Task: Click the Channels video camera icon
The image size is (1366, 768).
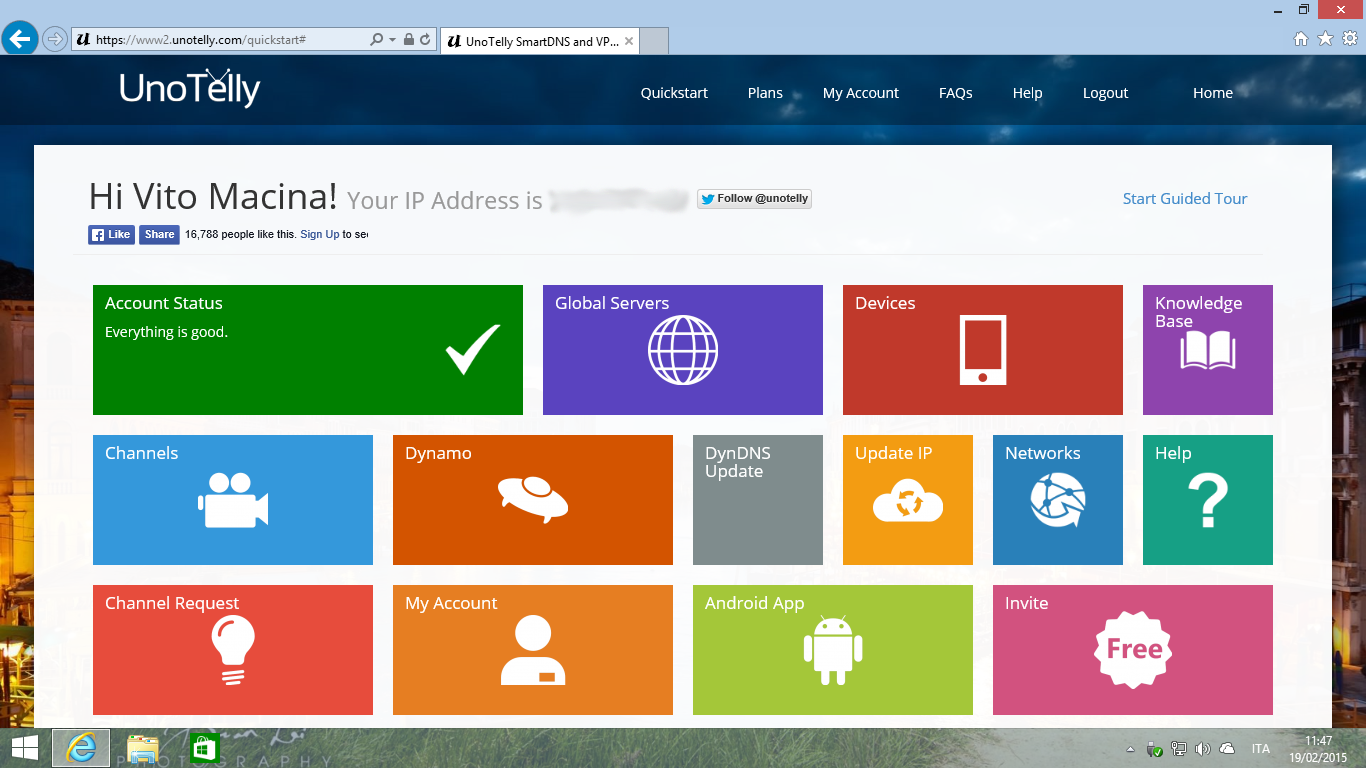Action: point(233,500)
